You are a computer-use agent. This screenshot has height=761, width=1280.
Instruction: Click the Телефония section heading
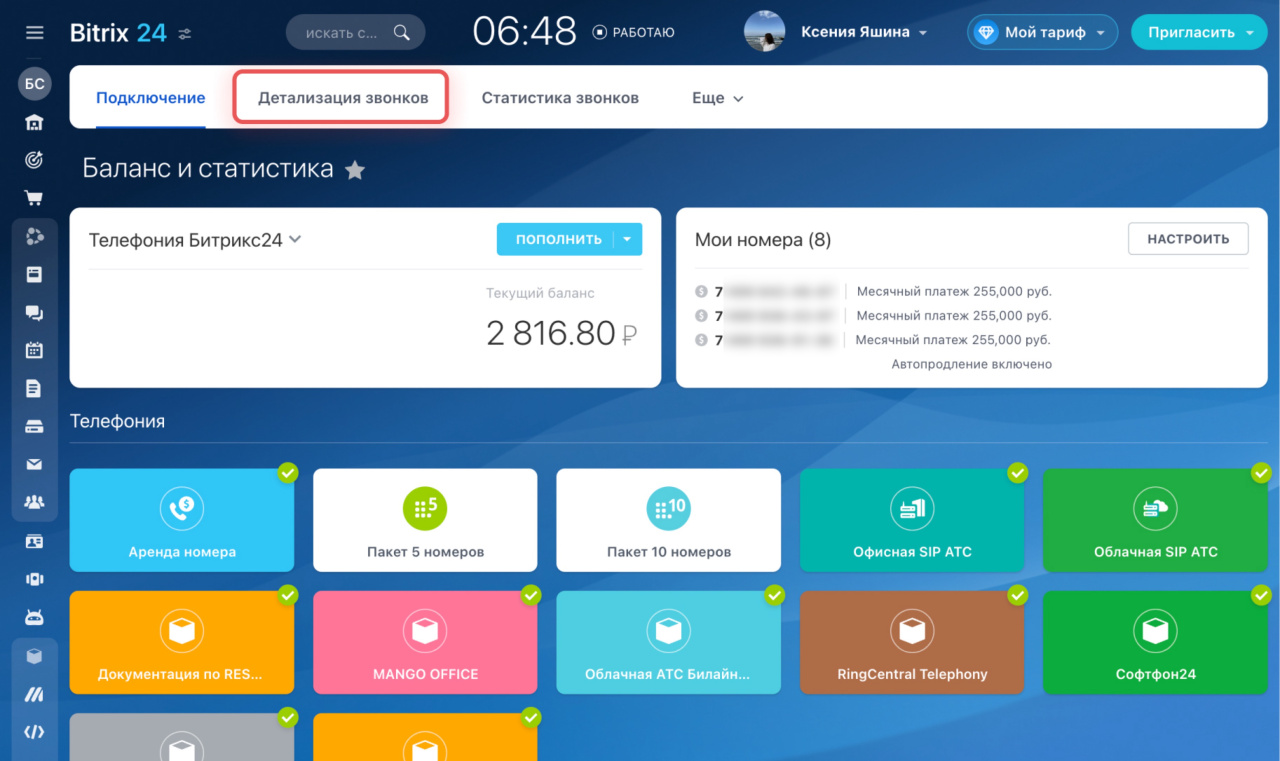point(117,421)
